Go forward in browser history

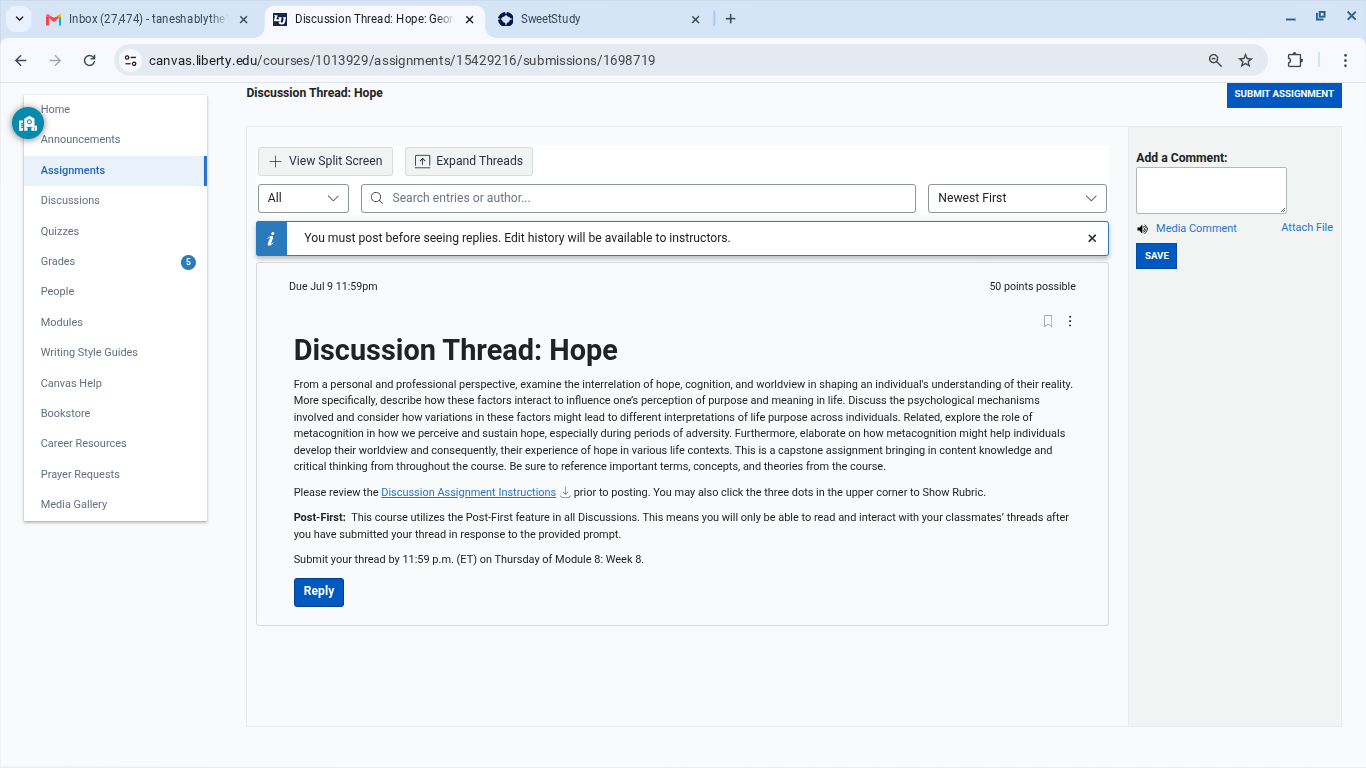point(55,60)
